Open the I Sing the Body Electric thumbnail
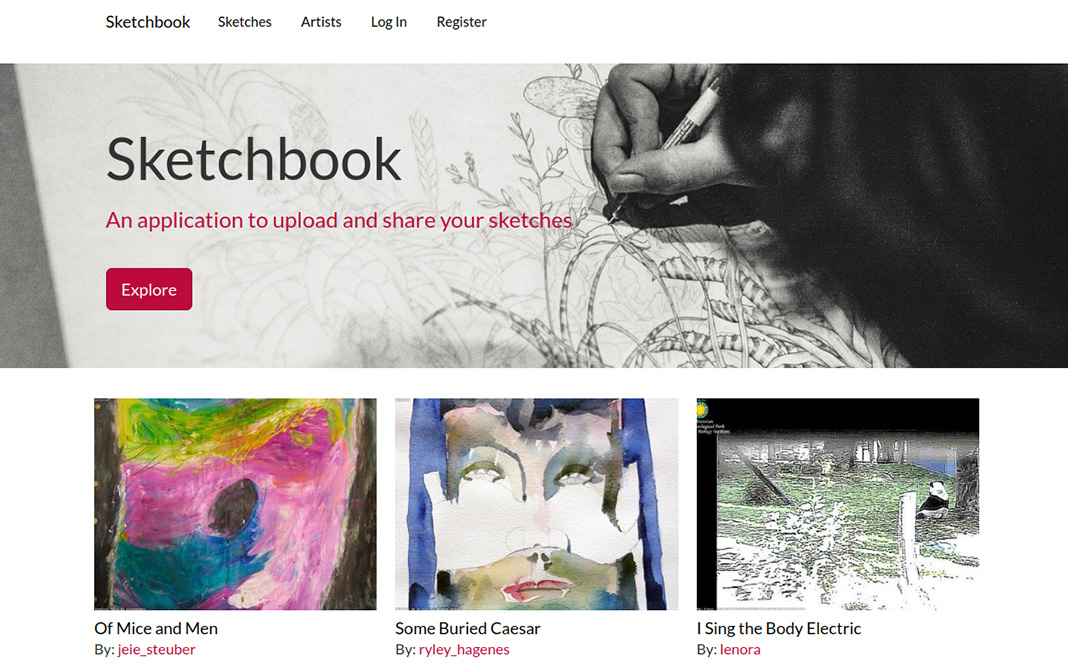Image resolution: width=1068 pixels, height=667 pixels. click(838, 504)
